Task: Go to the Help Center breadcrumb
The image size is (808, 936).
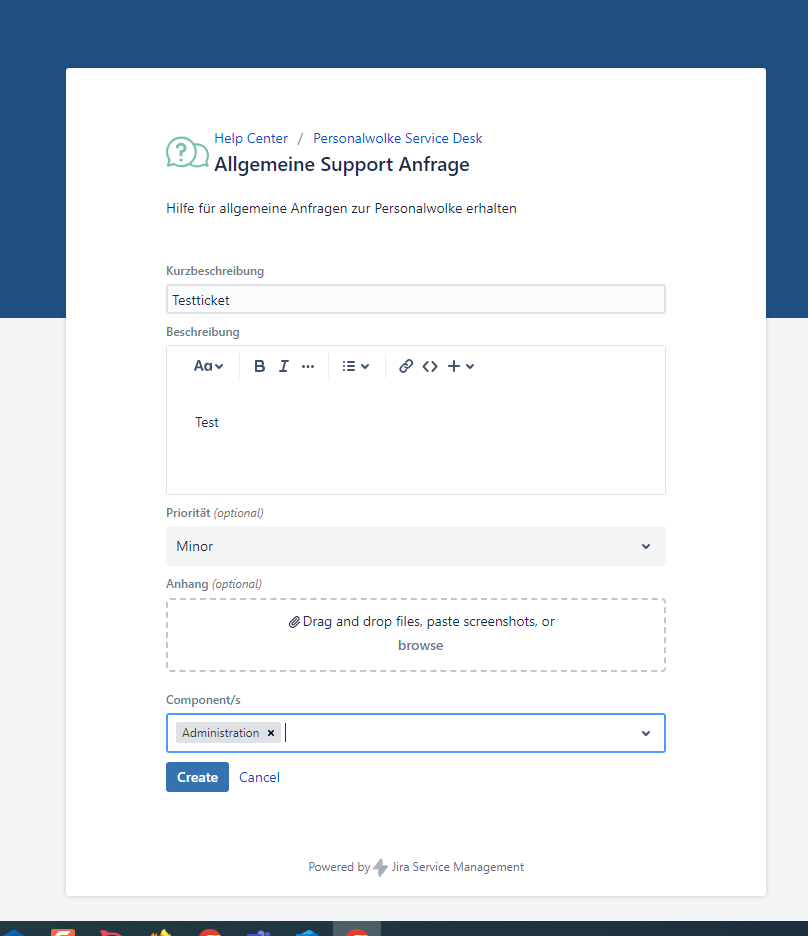Action: coord(251,139)
